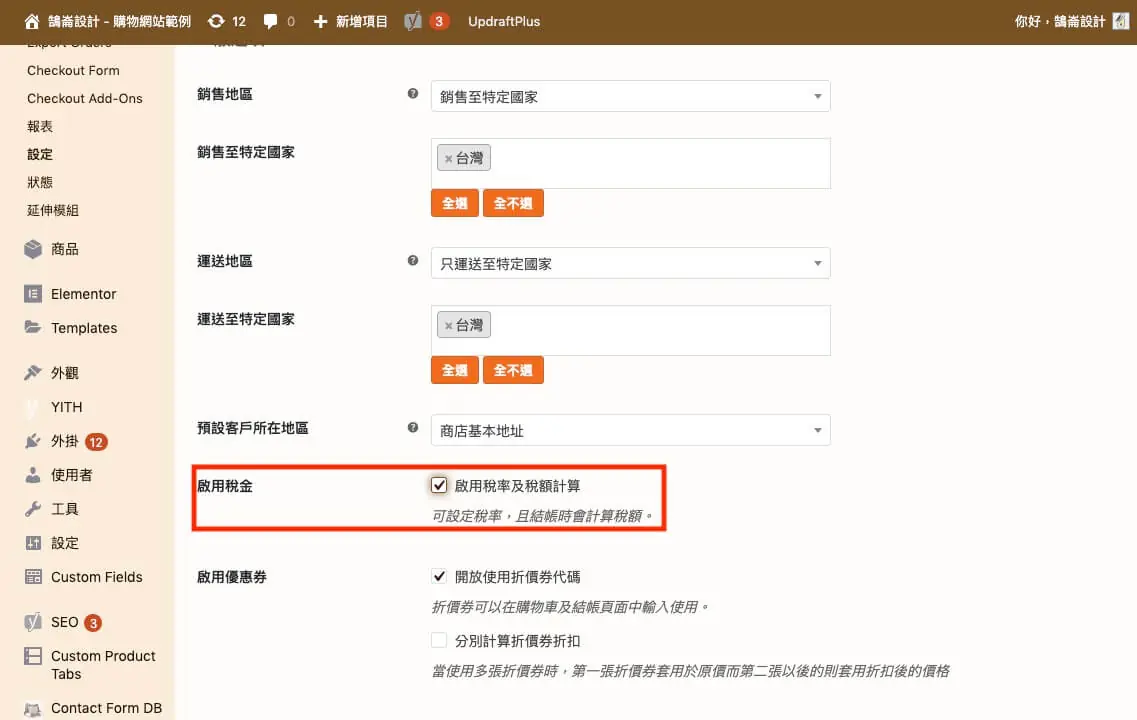1137x720 pixels.
Task: Open 狀態 submenu item
Action: coord(40,182)
